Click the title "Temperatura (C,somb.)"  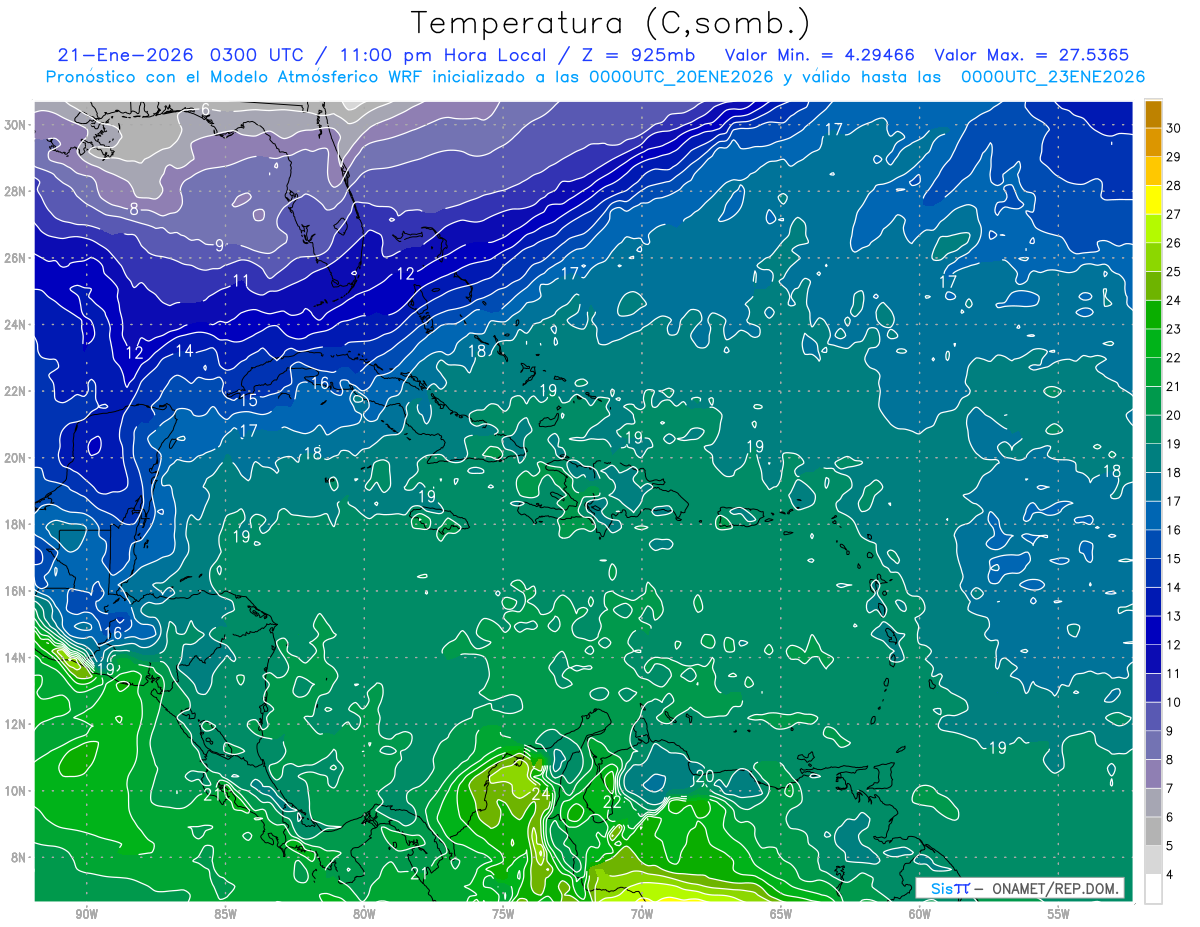click(x=610, y=23)
